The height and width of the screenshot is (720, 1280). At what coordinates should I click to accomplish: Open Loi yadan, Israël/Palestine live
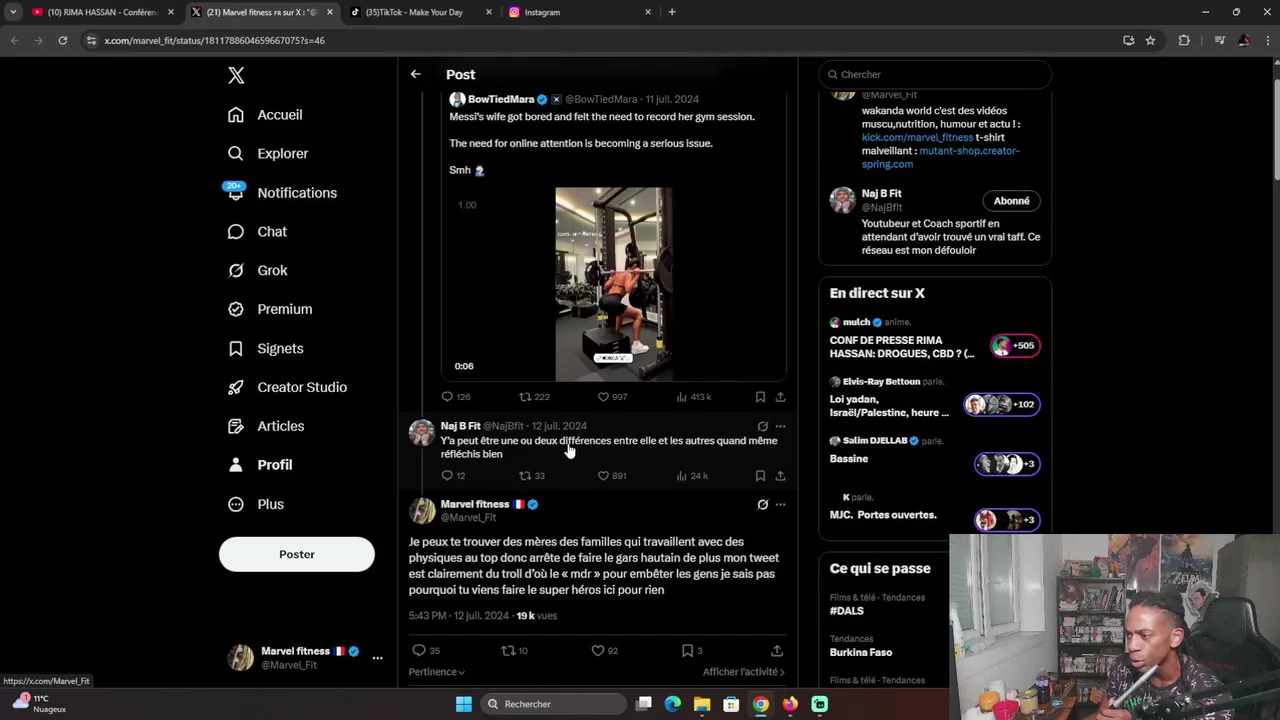[x=935, y=399]
